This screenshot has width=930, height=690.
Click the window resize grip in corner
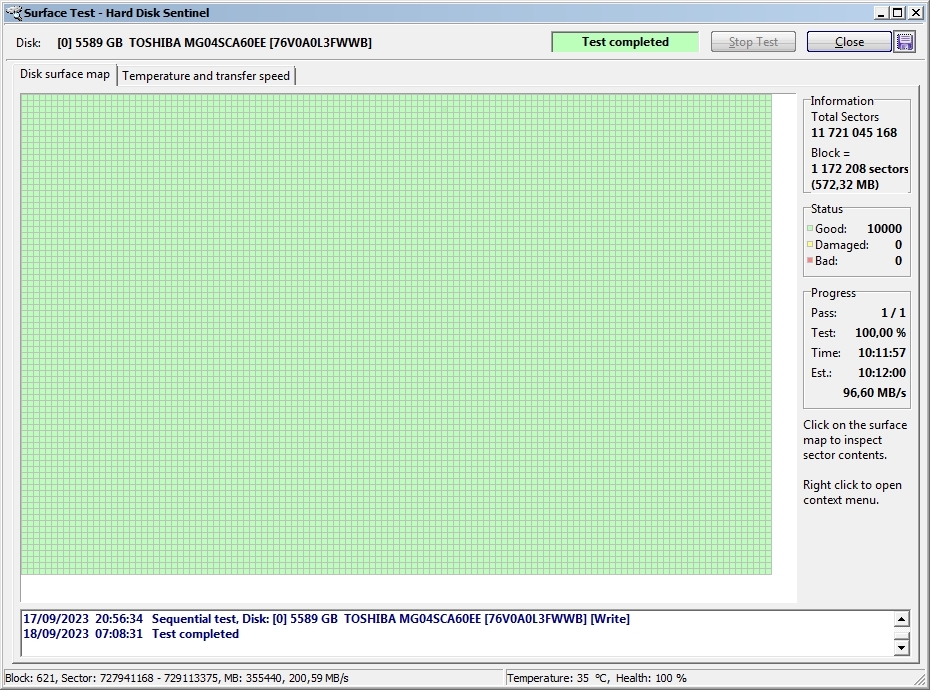[921, 681]
